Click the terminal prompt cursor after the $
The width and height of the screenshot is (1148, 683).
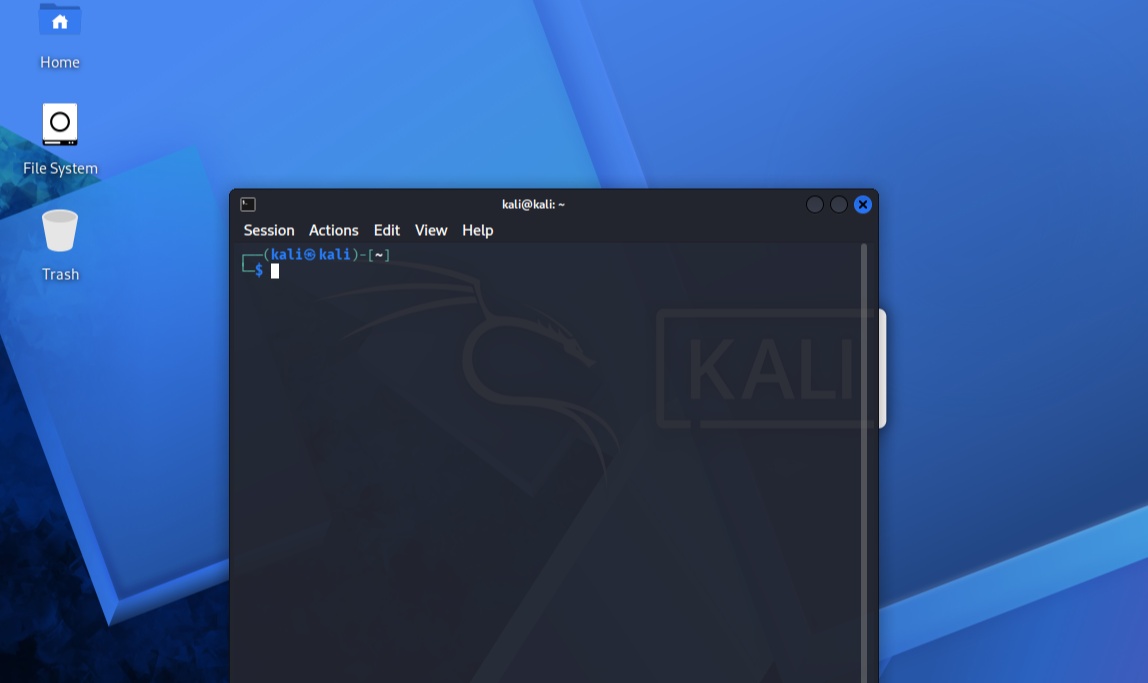coord(275,271)
